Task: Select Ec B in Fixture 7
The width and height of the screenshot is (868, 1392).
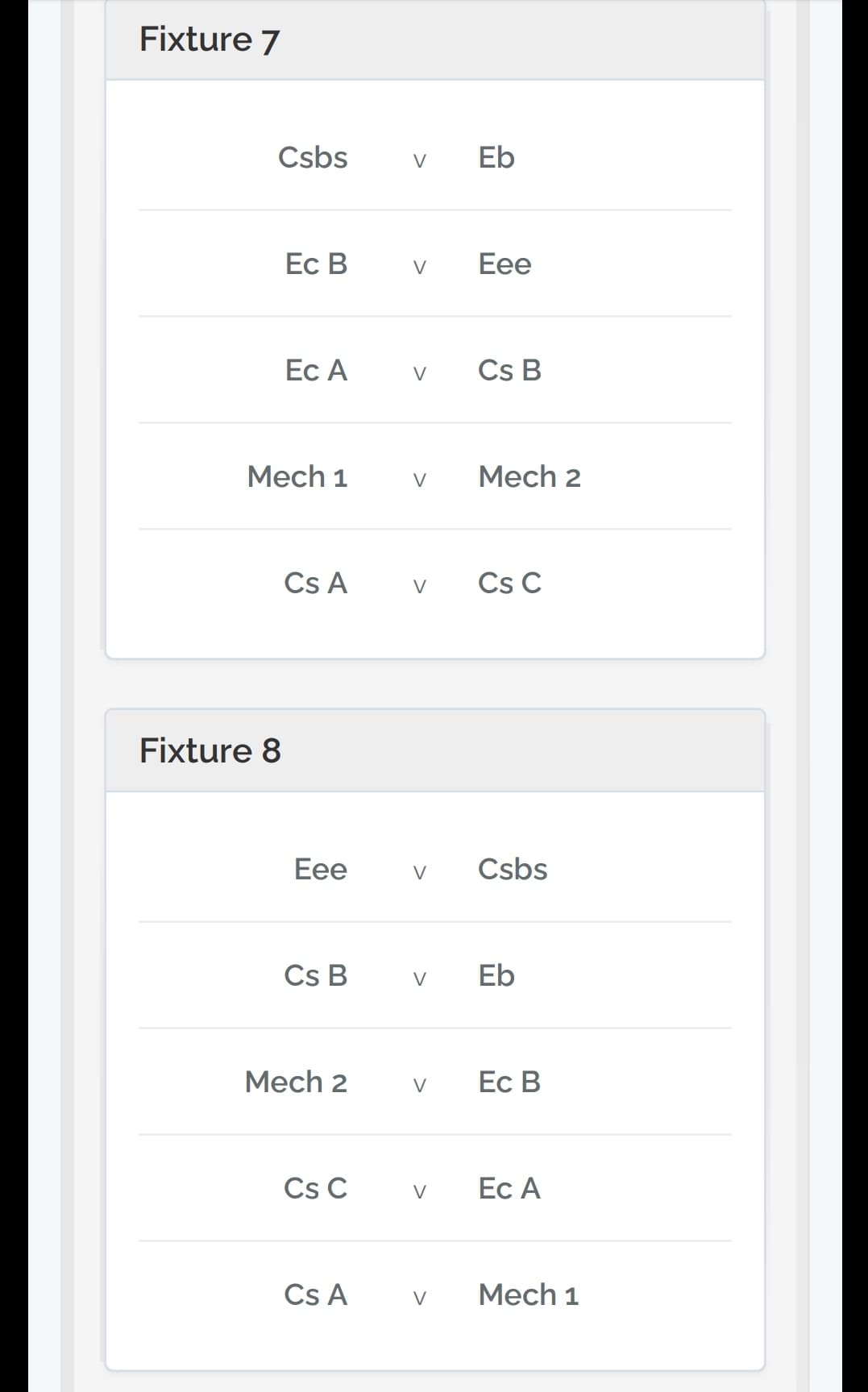Action: tap(316, 264)
